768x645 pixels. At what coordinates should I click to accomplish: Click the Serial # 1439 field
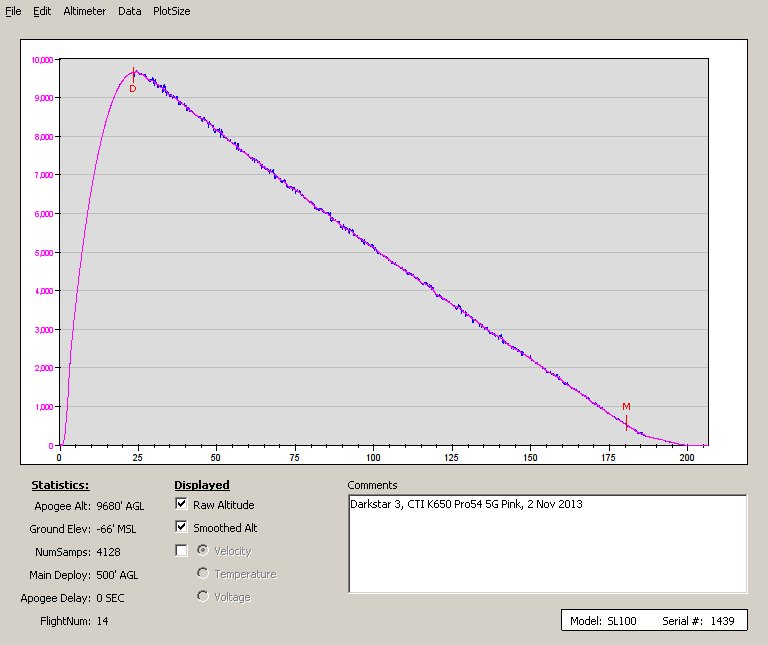pyautogui.click(x=698, y=621)
